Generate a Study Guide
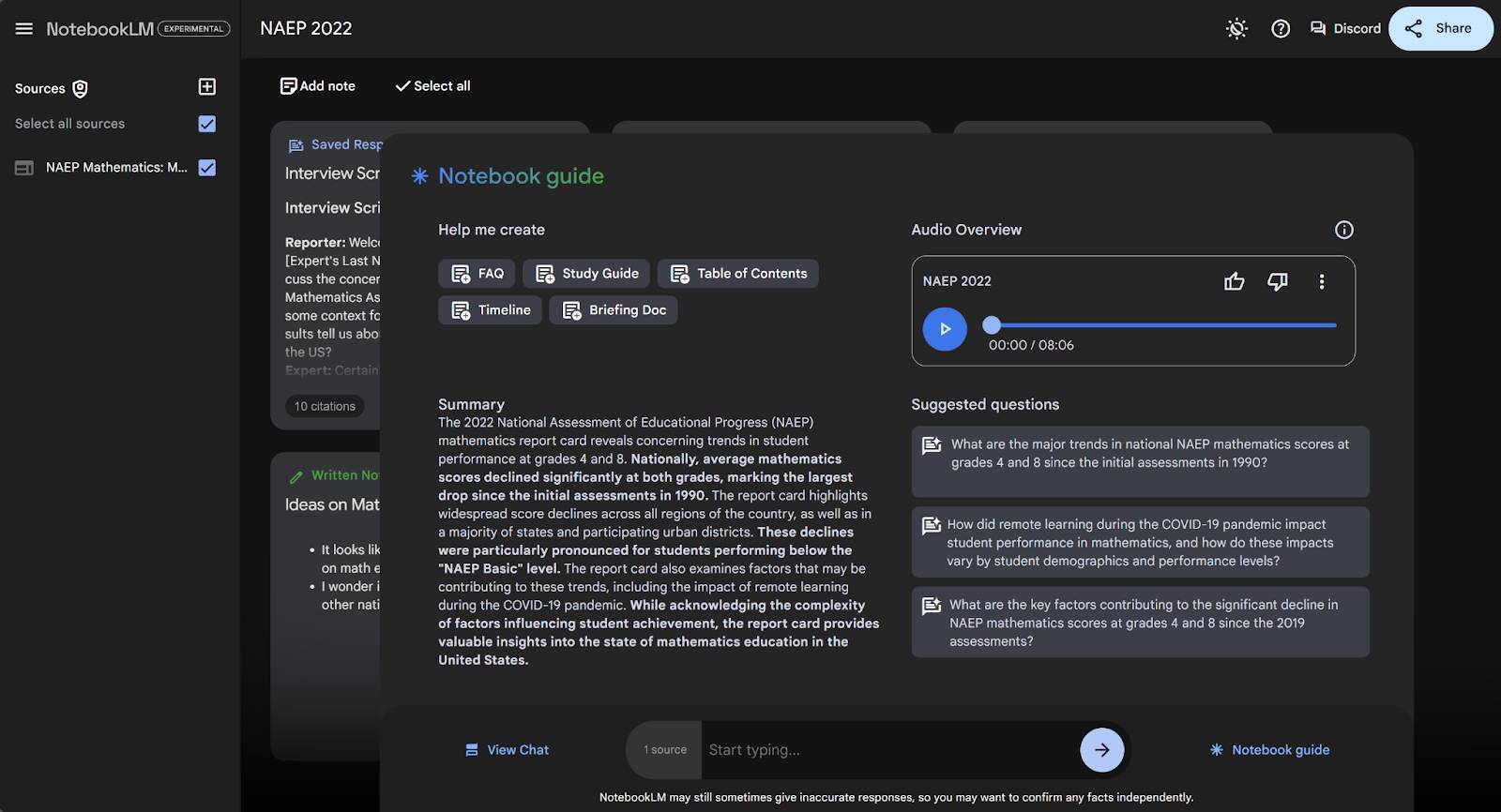The width and height of the screenshot is (1501, 812). [587, 274]
